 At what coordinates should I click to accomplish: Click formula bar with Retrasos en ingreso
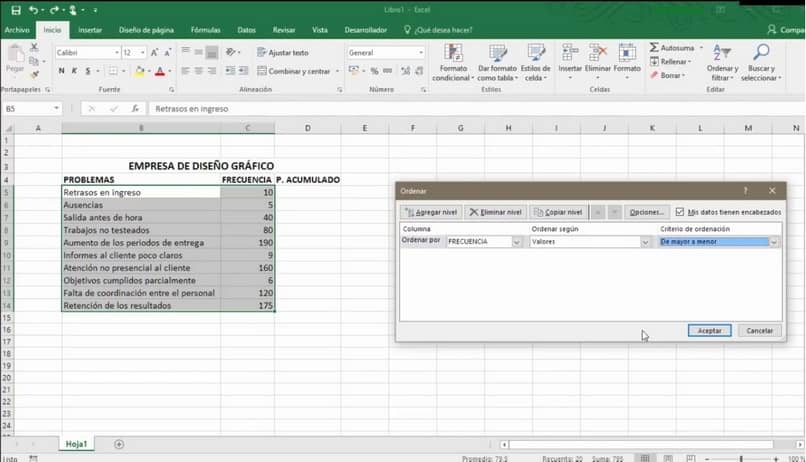[x=475, y=108]
